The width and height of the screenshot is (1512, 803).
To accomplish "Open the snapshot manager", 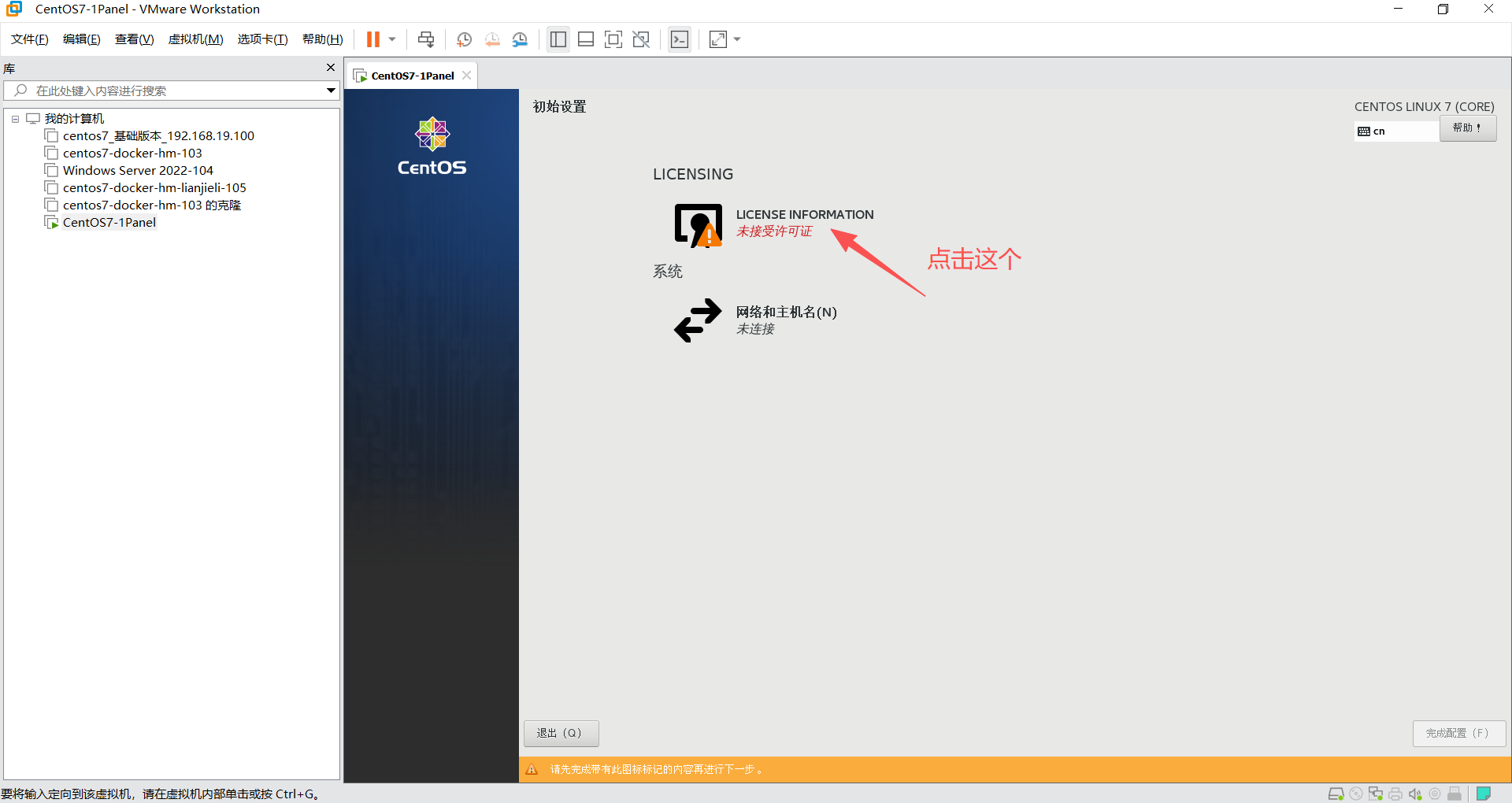I will [520, 39].
